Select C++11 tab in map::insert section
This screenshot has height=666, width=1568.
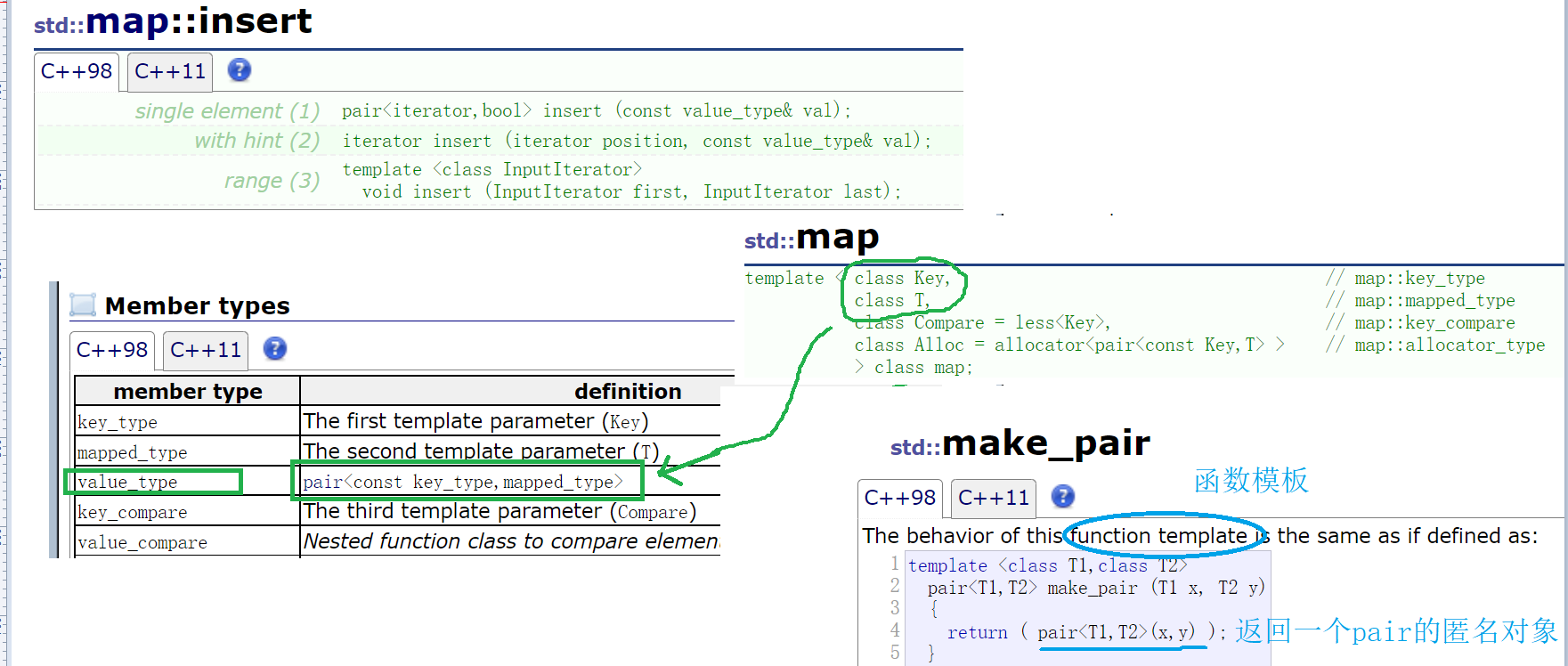coord(170,71)
